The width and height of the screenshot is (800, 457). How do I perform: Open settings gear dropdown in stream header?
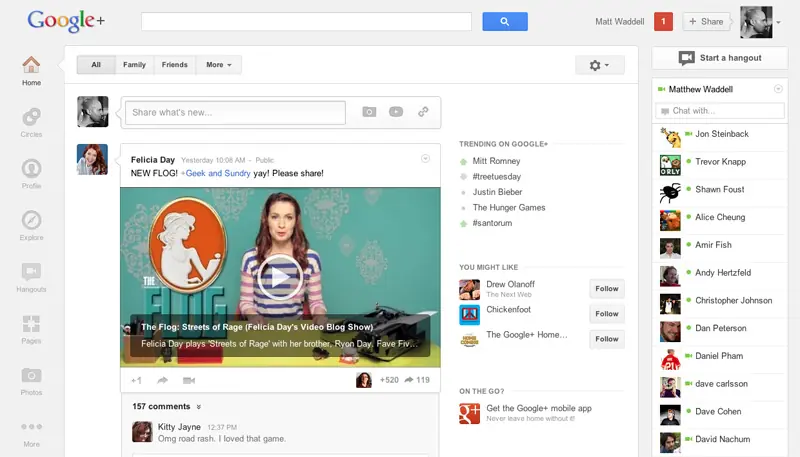(x=599, y=65)
